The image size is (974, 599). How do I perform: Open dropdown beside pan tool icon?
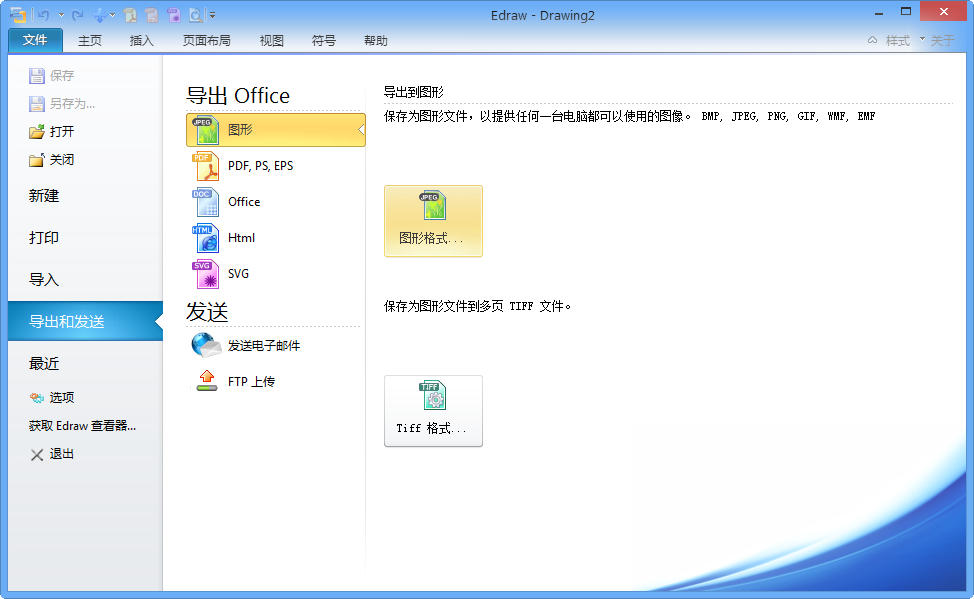(x=111, y=15)
